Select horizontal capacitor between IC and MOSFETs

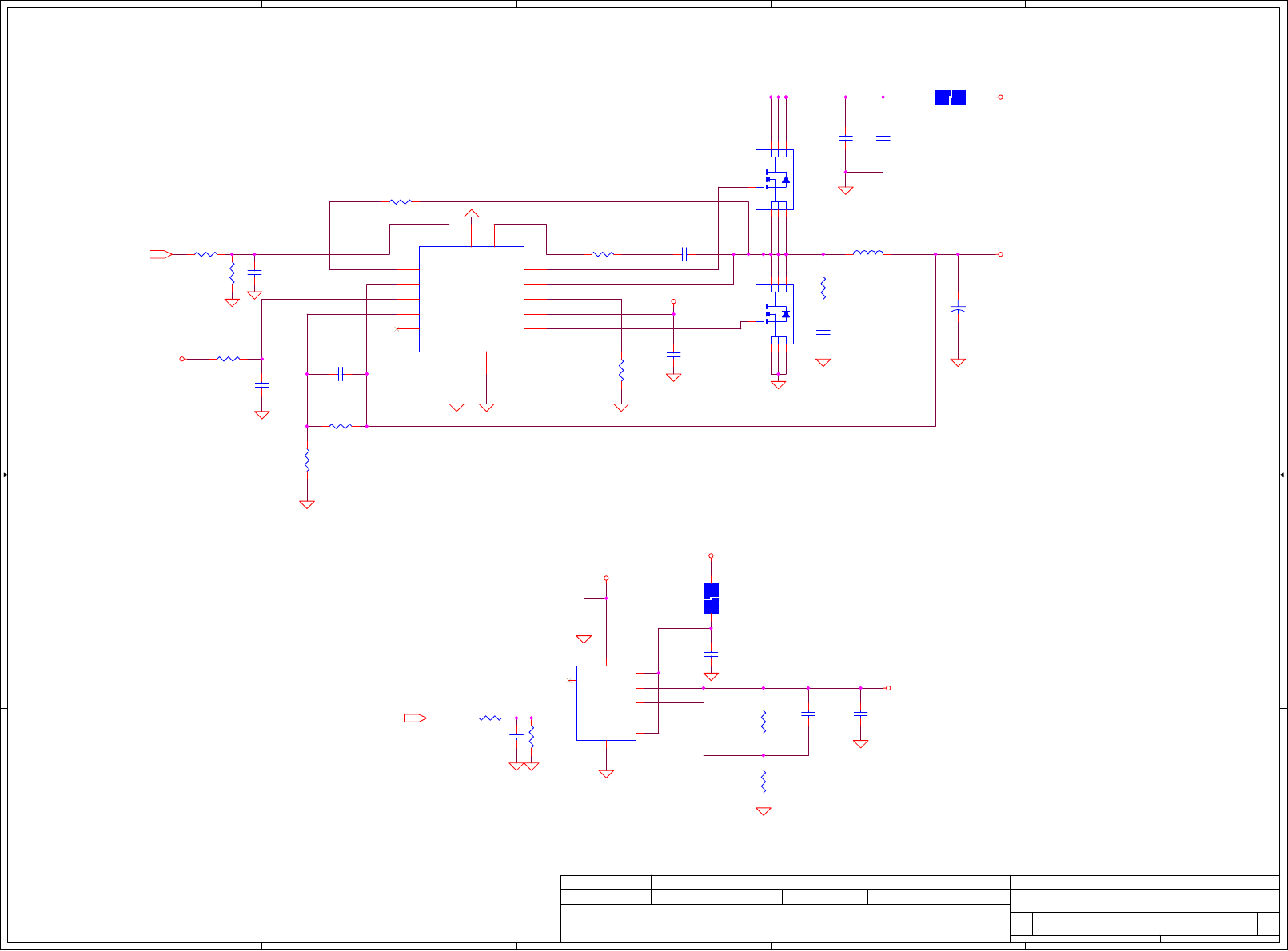point(684,254)
